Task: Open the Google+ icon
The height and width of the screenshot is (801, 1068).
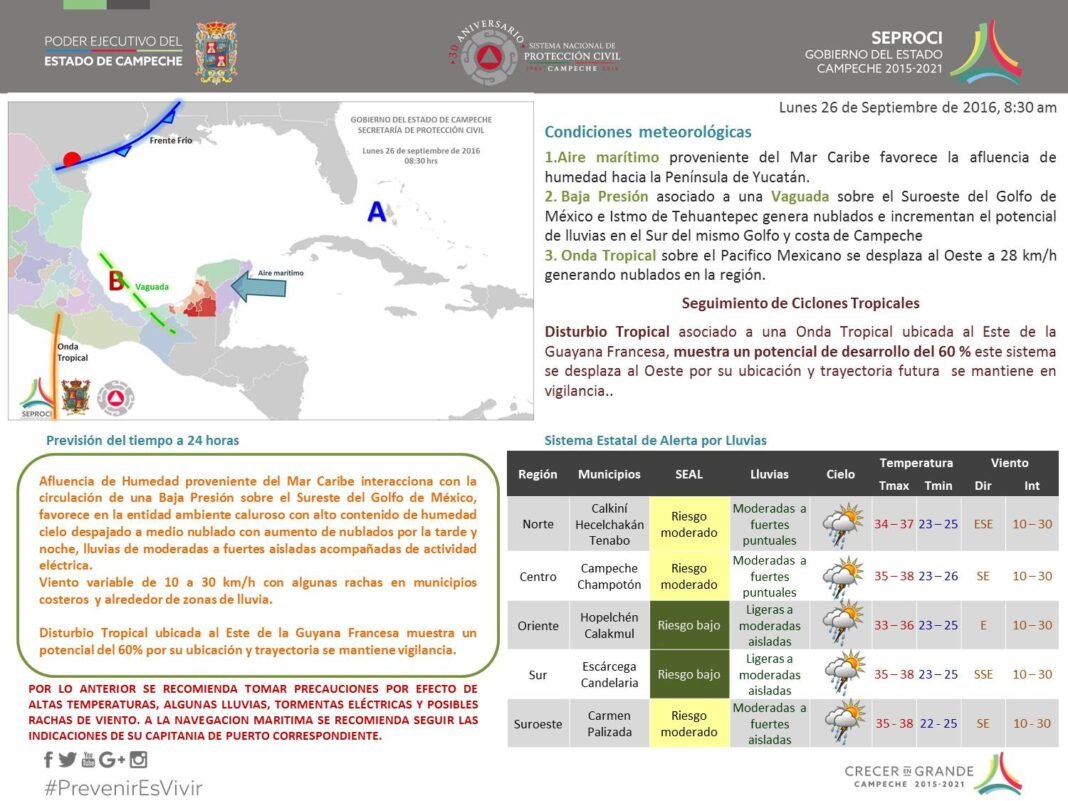Action: point(112,760)
